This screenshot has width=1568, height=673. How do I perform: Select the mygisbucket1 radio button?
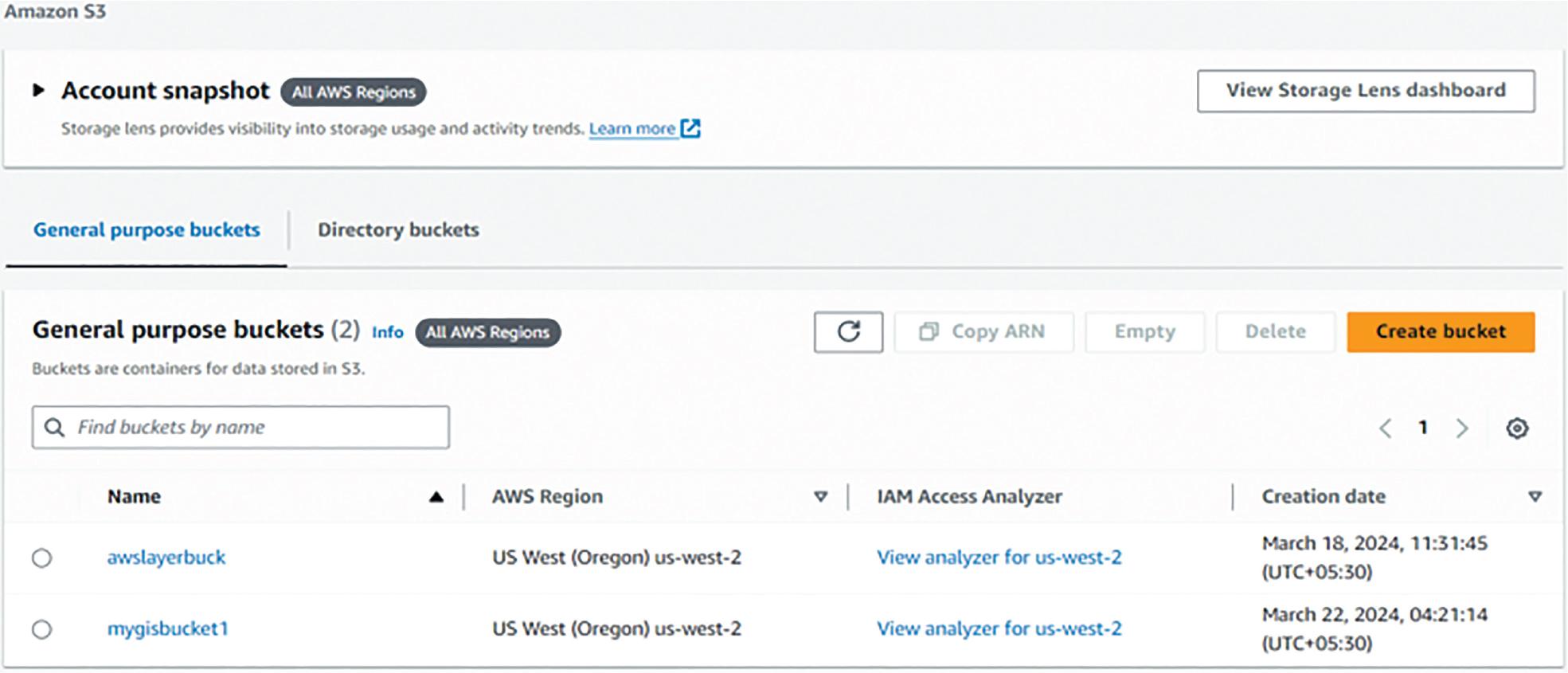coord(42,629)
